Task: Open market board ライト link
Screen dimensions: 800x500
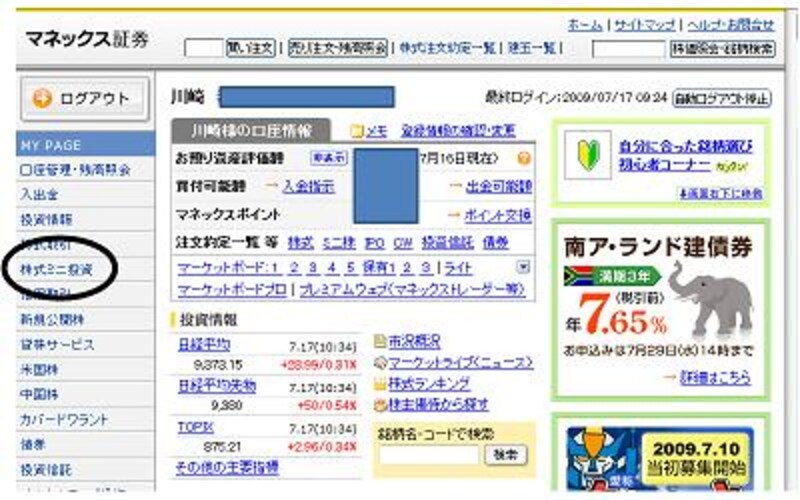Action: (x=458, y=268)
